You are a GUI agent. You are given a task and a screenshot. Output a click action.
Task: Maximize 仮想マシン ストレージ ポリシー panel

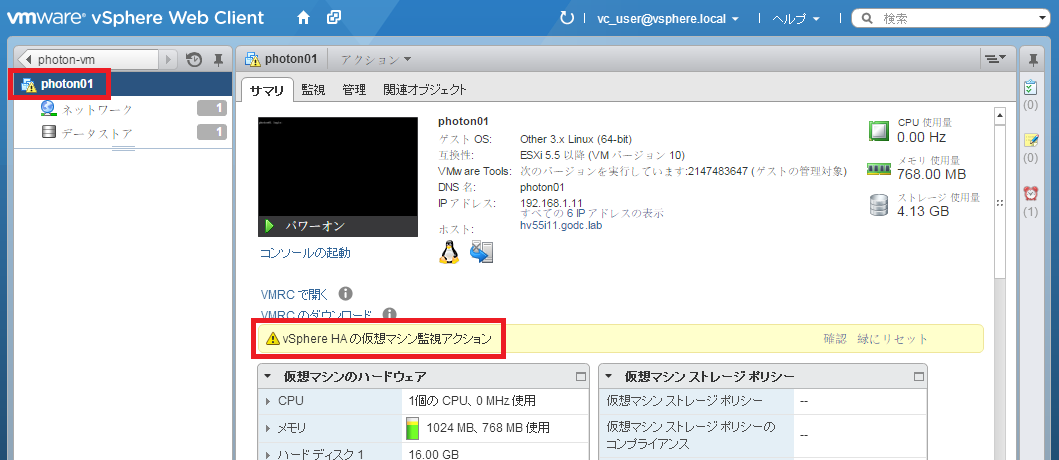coord(919,376)
